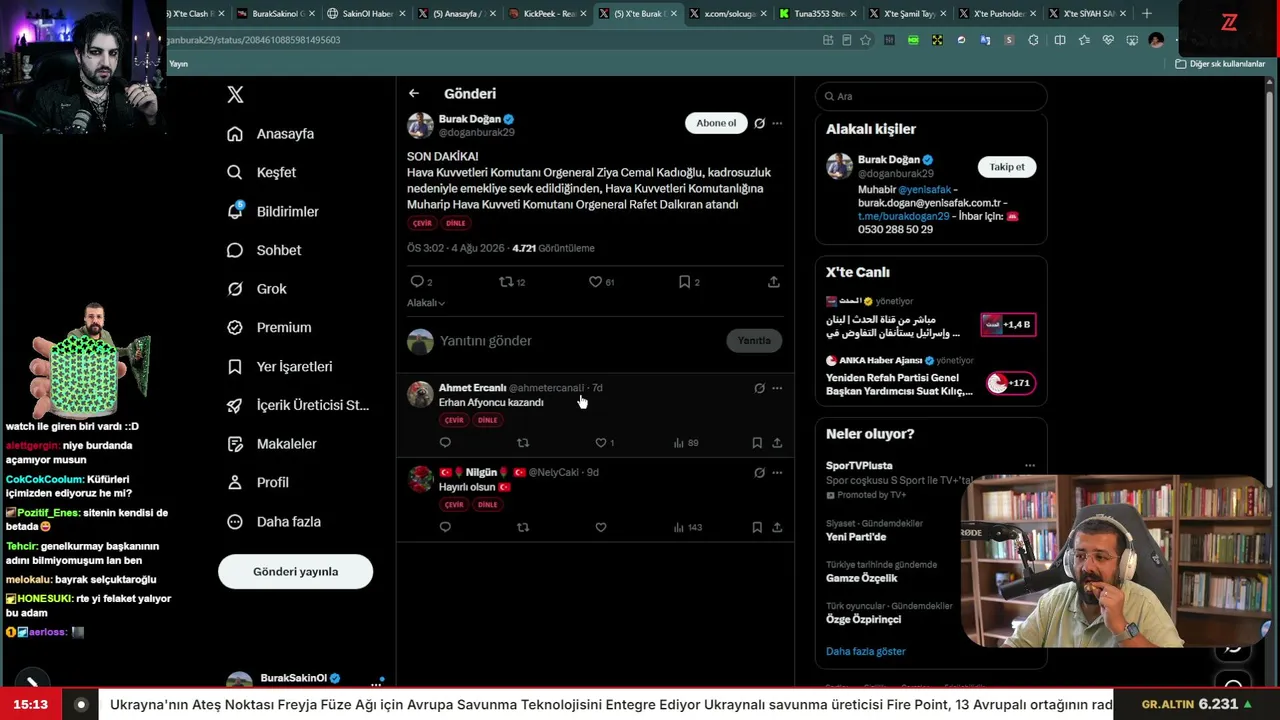Image resolution: width=1280 pixels, height=720 pixels.
Task: Repost Nilgün's reply
Action: [522, 527]
